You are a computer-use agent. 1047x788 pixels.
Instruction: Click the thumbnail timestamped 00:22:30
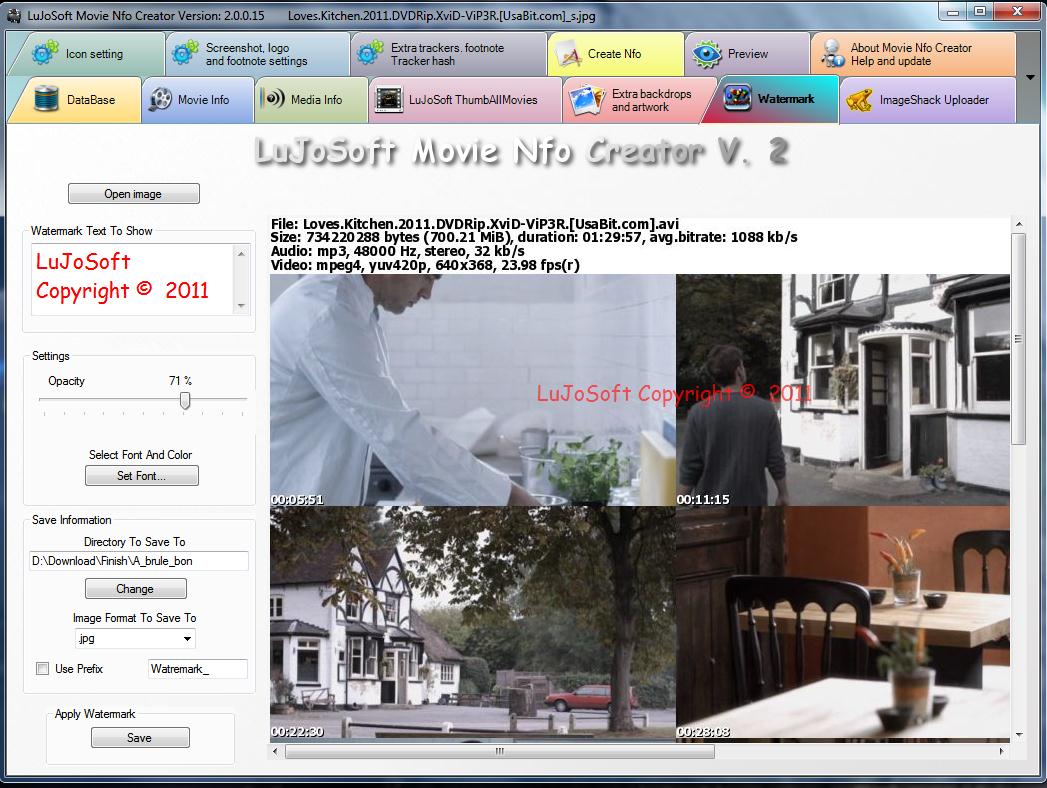[x=473, y=622]
